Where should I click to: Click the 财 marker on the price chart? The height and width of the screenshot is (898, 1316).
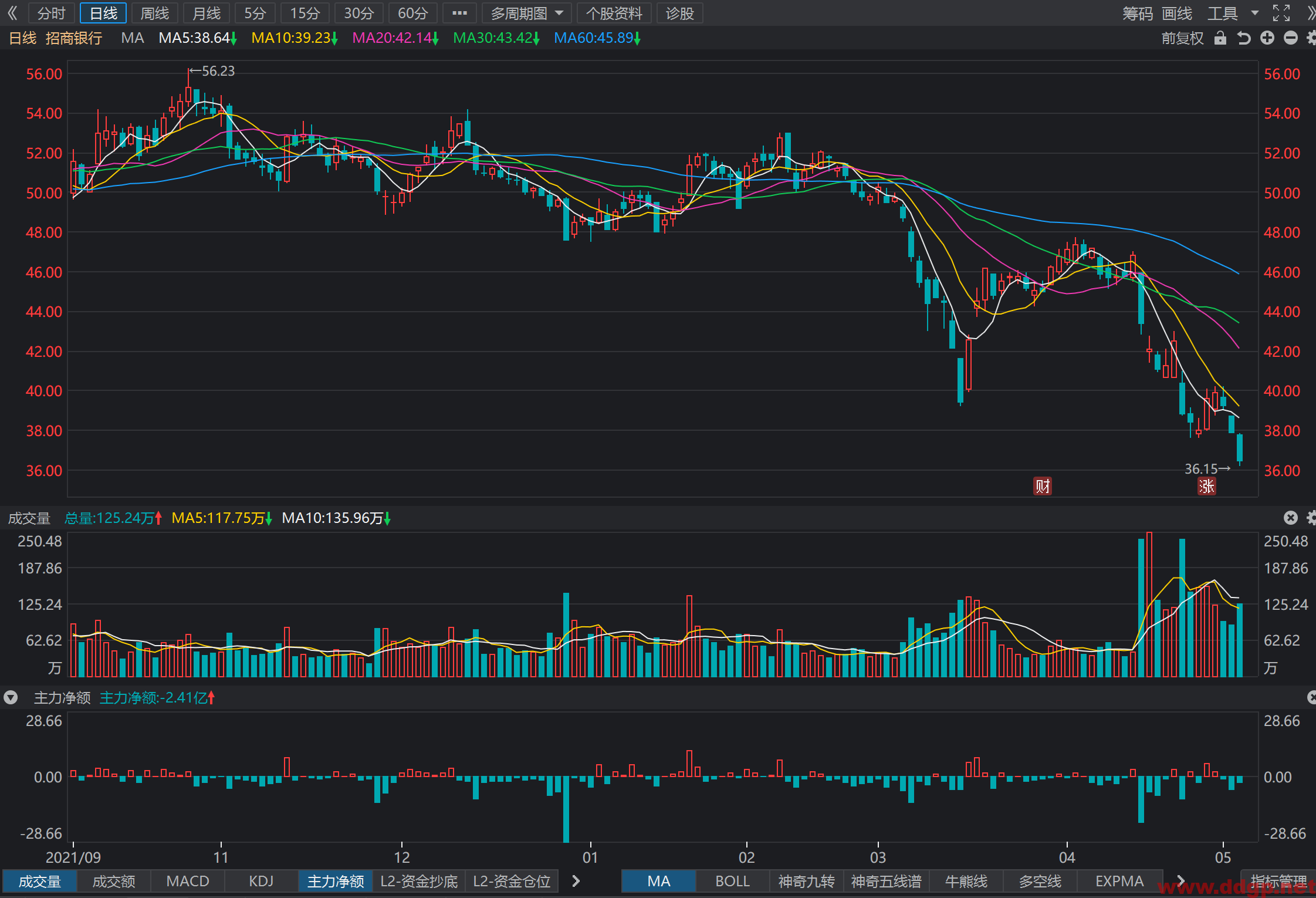[1043, 486]
